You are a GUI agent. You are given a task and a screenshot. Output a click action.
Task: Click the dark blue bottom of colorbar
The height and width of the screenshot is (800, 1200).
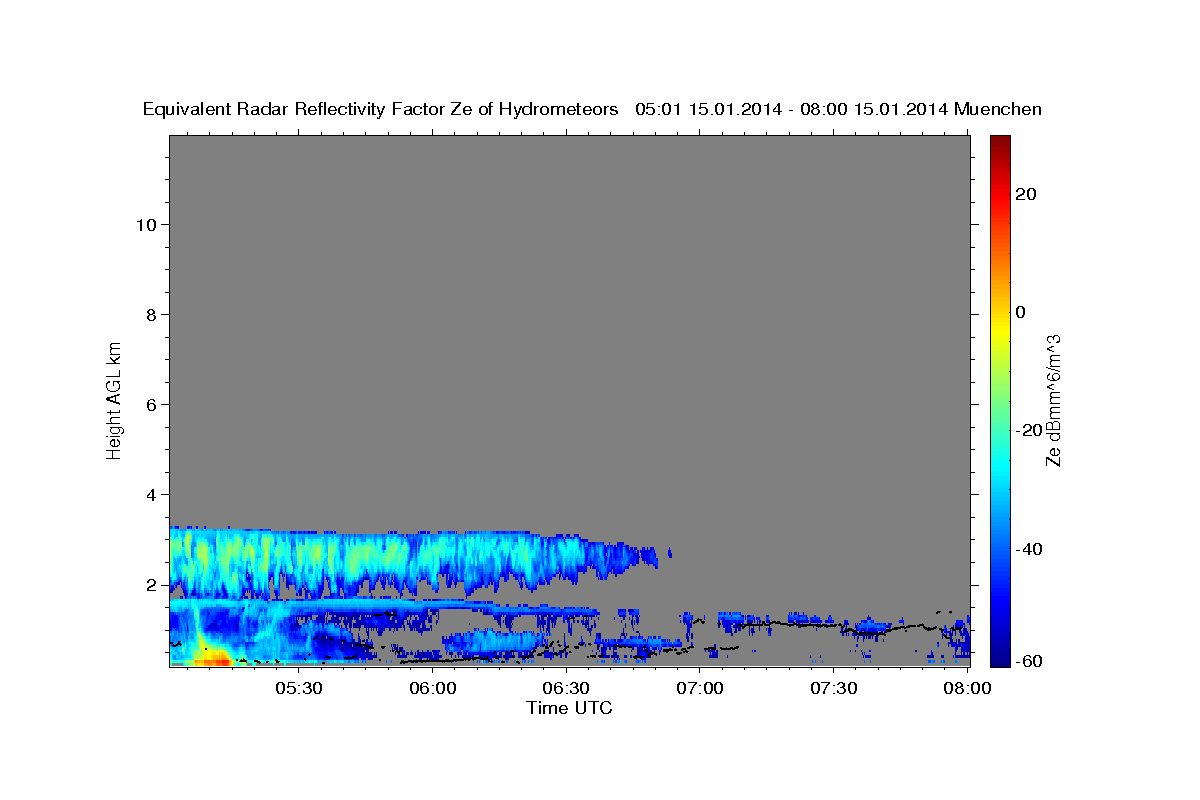point(999,658)
